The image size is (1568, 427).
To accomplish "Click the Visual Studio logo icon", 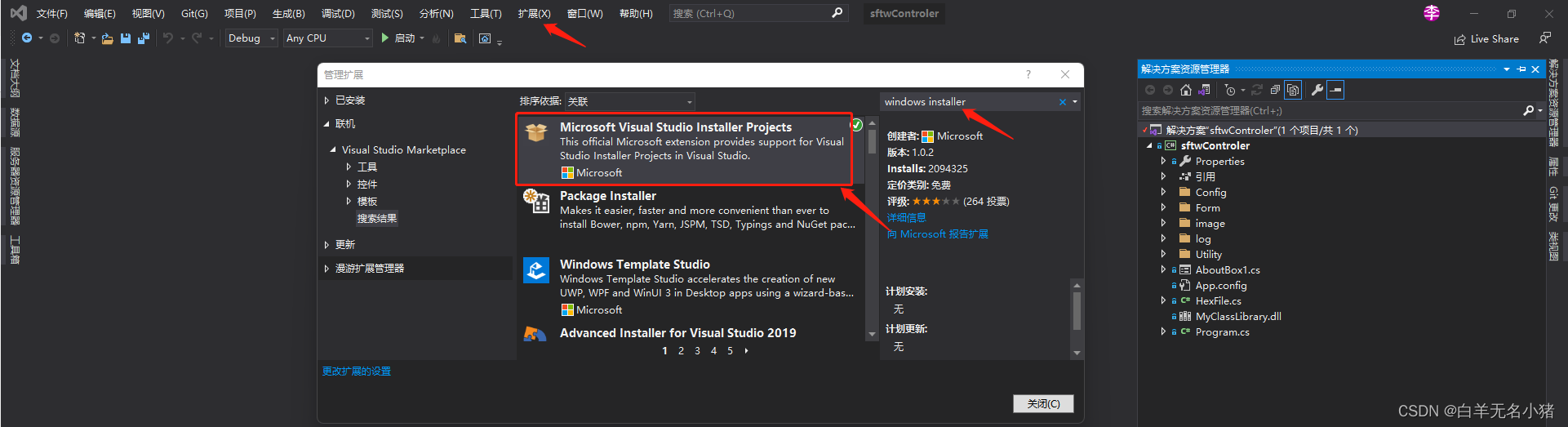I will (18, 13).
